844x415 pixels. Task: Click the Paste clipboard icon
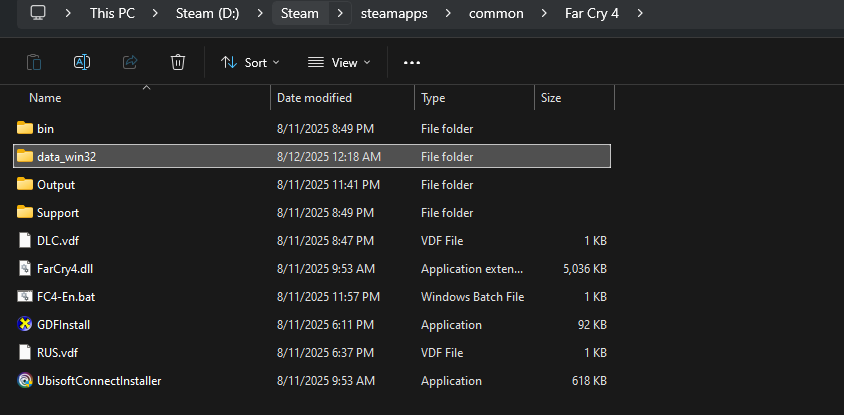pyautogui.click(x=34, y=62)
